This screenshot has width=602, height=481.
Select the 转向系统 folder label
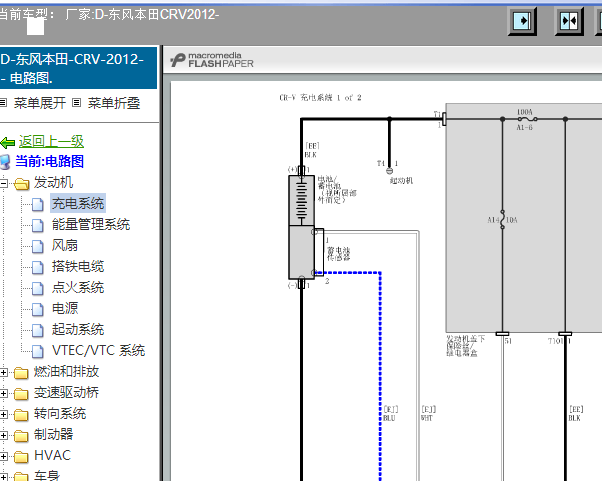click(60, 413)
